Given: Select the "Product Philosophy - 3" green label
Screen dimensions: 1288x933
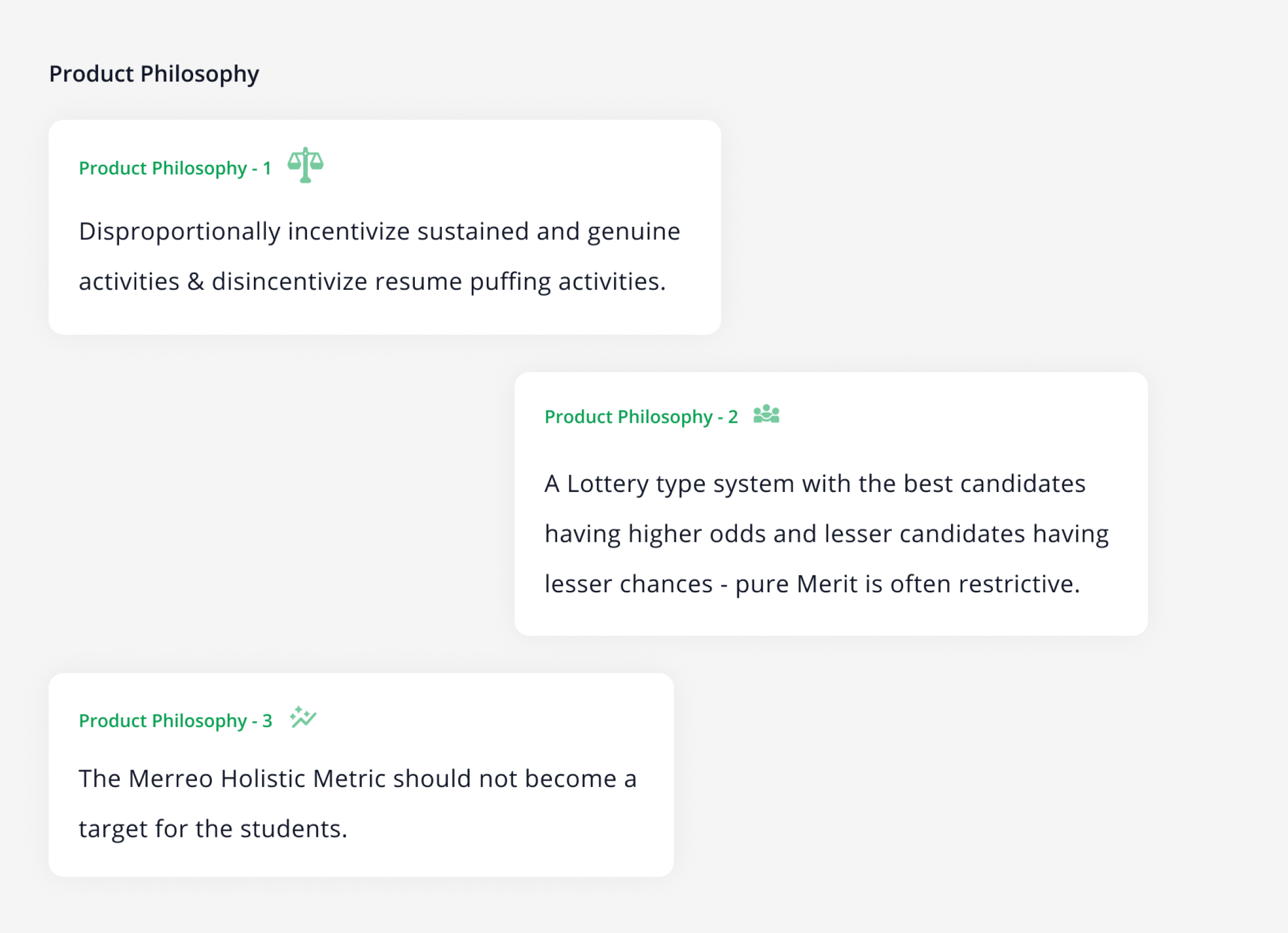Looking at the screenshot, I should (175, 721).
